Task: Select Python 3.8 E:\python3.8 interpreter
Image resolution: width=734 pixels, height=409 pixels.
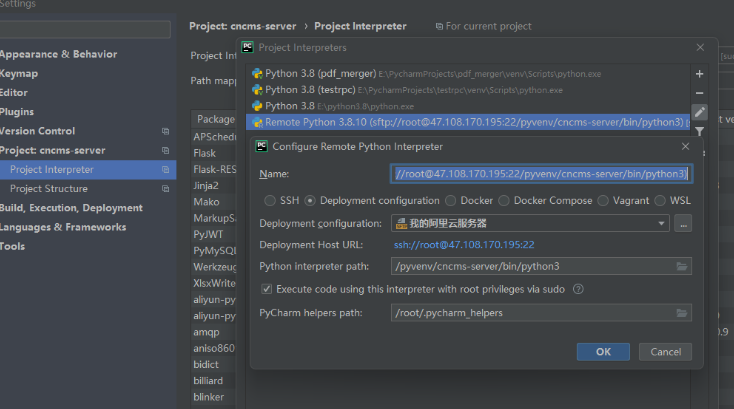Action: pyautogui.click(x=467, y=106)
